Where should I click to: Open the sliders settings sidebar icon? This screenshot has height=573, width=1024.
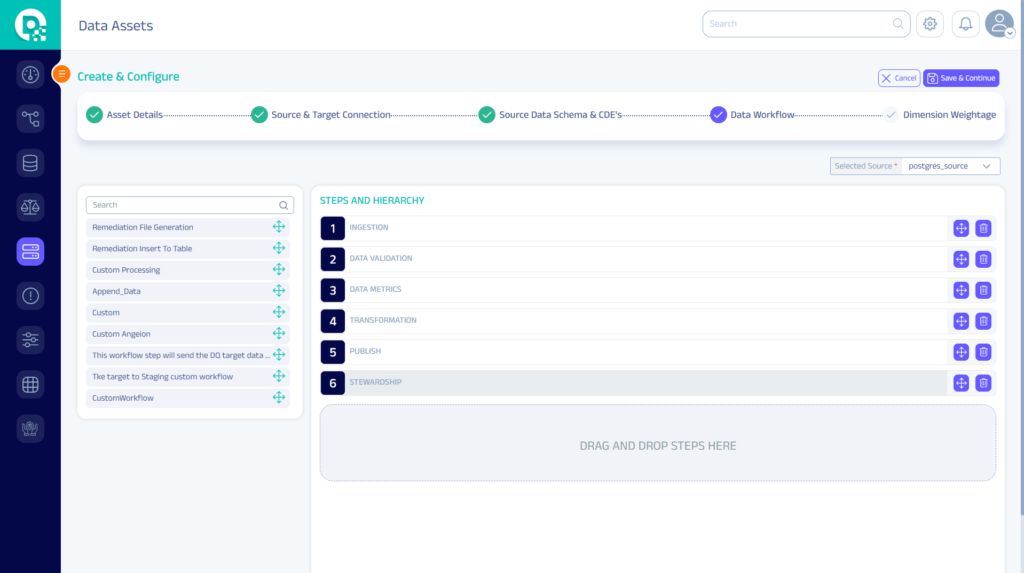30,340
